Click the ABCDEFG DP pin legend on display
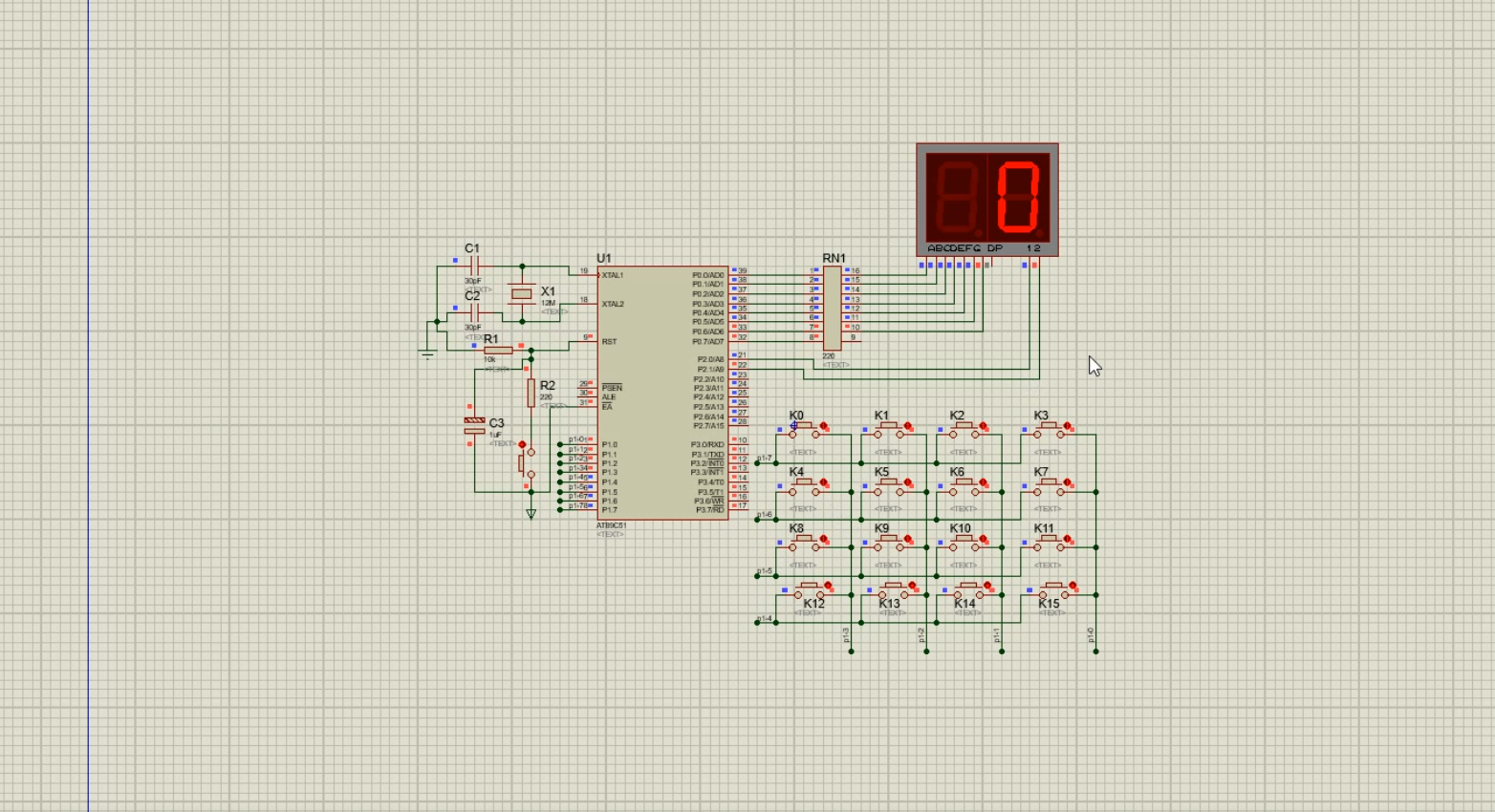1495x812 pixels. tap(964, 248)
